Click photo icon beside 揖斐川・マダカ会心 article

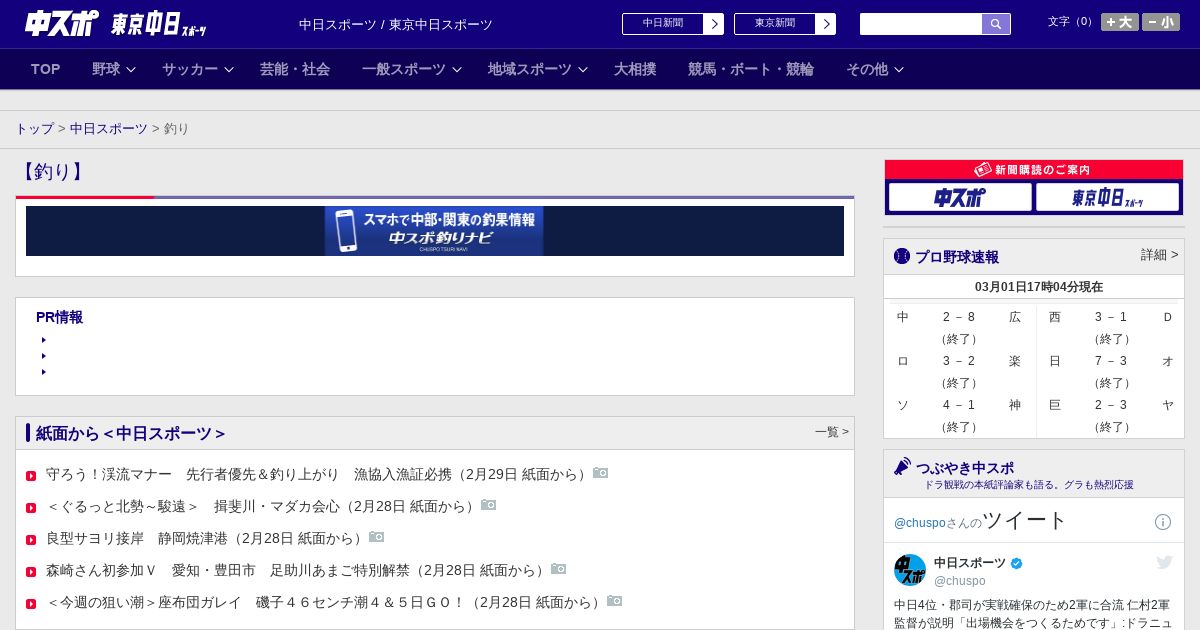coord(488,505)
